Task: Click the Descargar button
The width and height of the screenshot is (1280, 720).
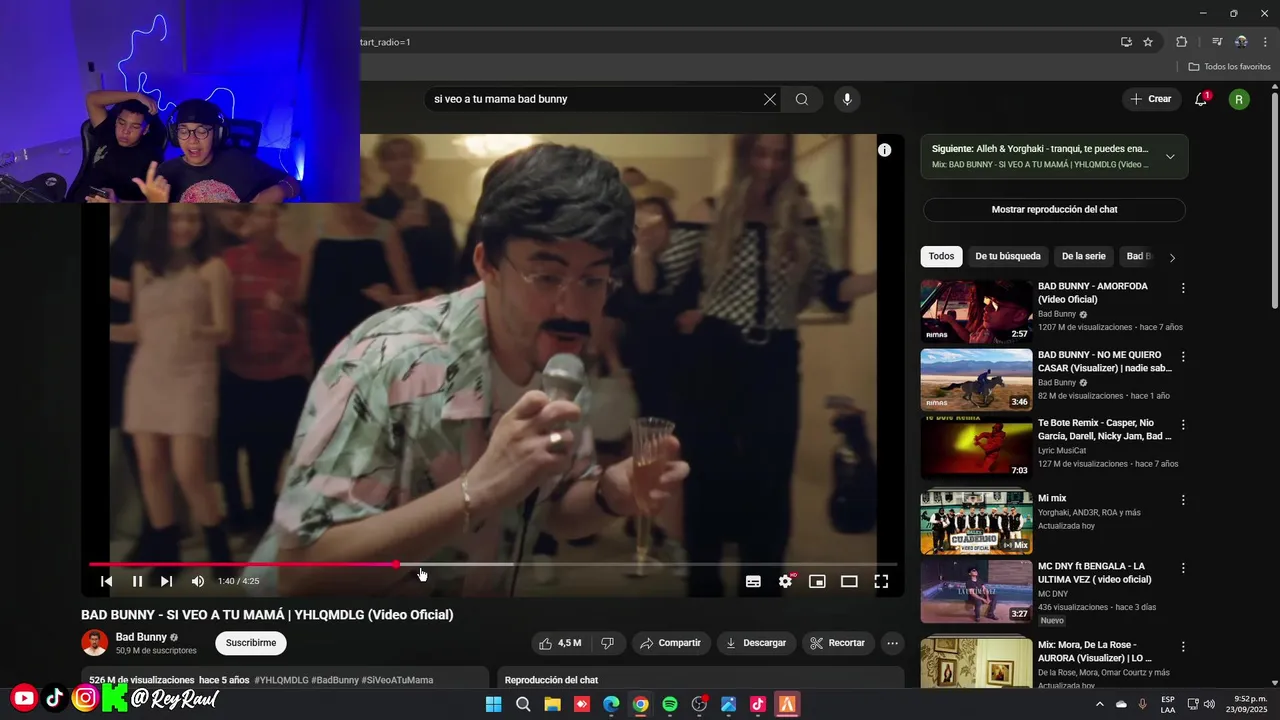Action: pos(756,643)
